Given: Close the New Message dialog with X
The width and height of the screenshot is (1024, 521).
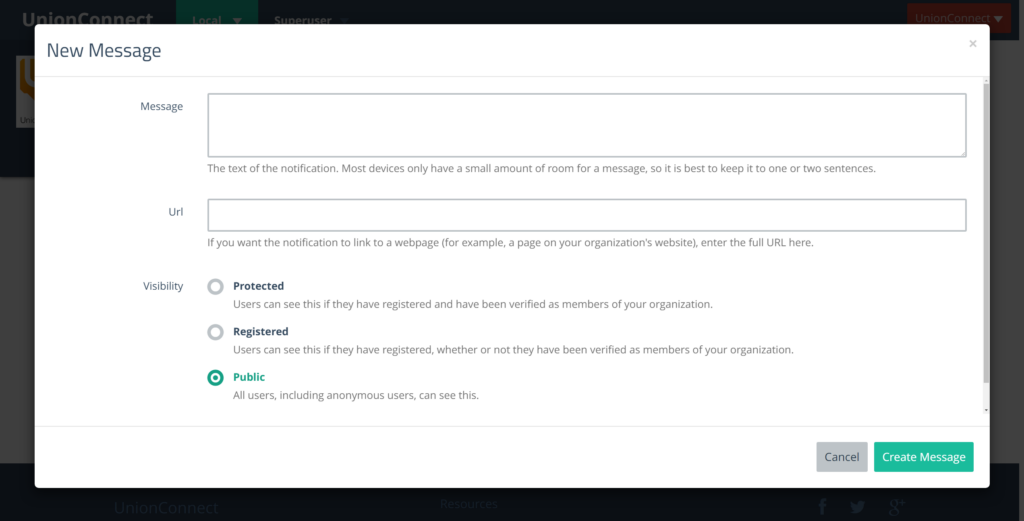Looking at the screenshot, I should pos(972,44).
